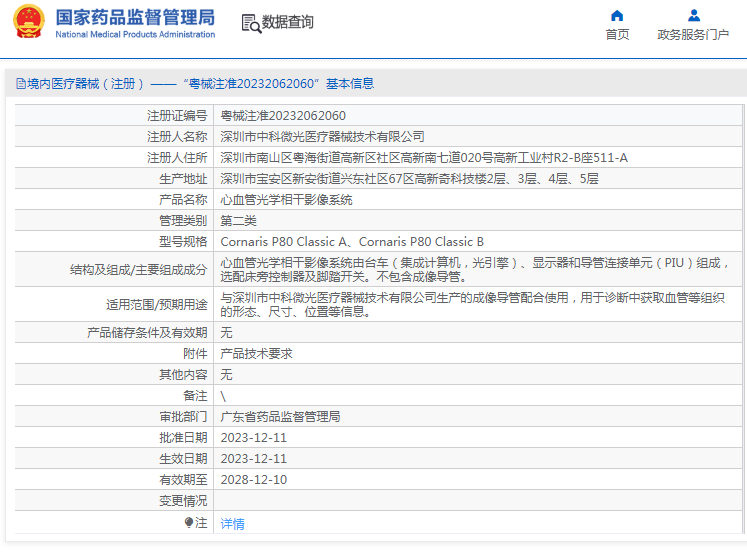
Task: Select product name 心血管光学相干影像系统
Action: pos(286,200)
